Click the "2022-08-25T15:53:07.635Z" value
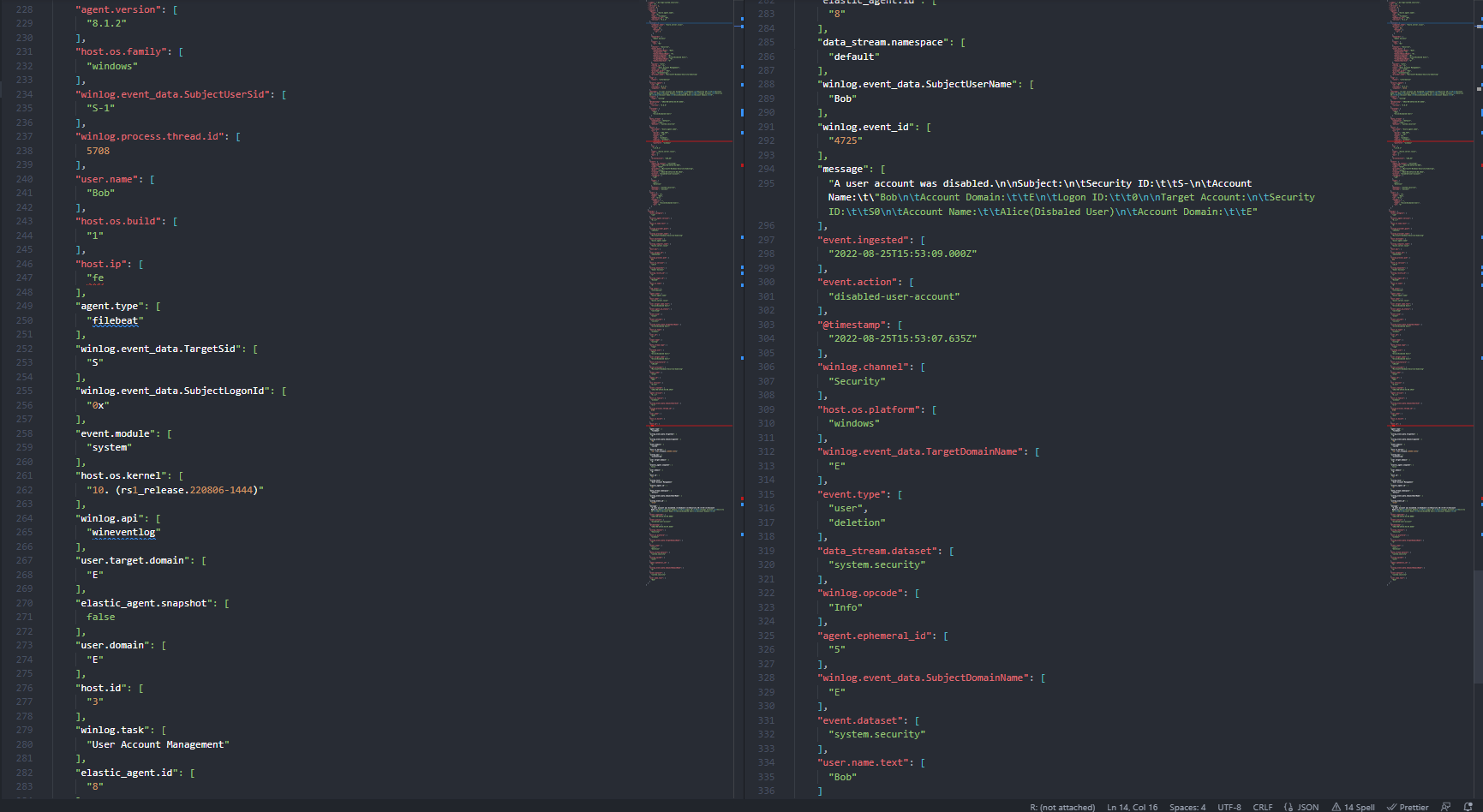Image resolution: width=1483 pixels, height=812 pixels. coord(903,339)
